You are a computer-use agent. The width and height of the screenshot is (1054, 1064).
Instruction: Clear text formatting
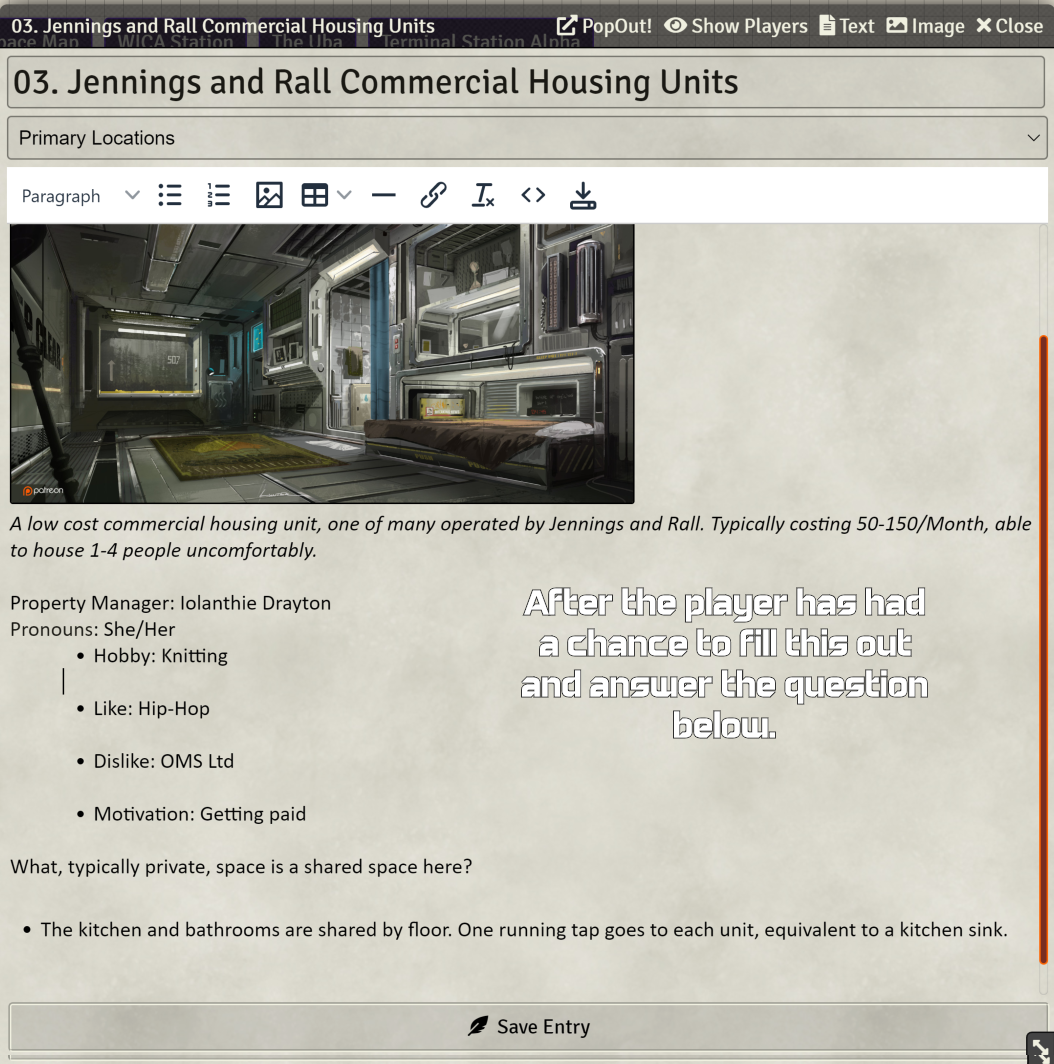(x=483, y=195)
